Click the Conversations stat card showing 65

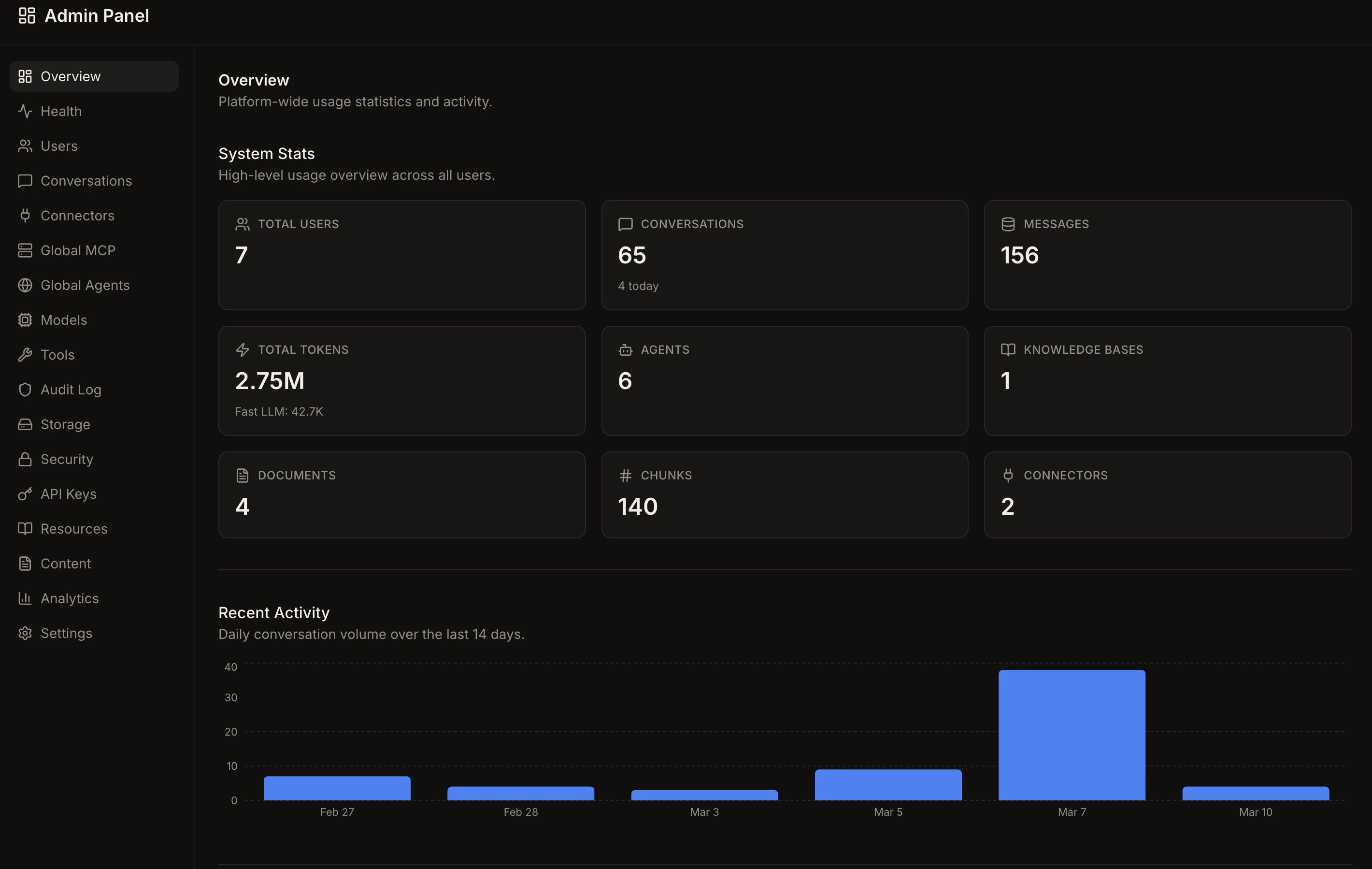784,255
